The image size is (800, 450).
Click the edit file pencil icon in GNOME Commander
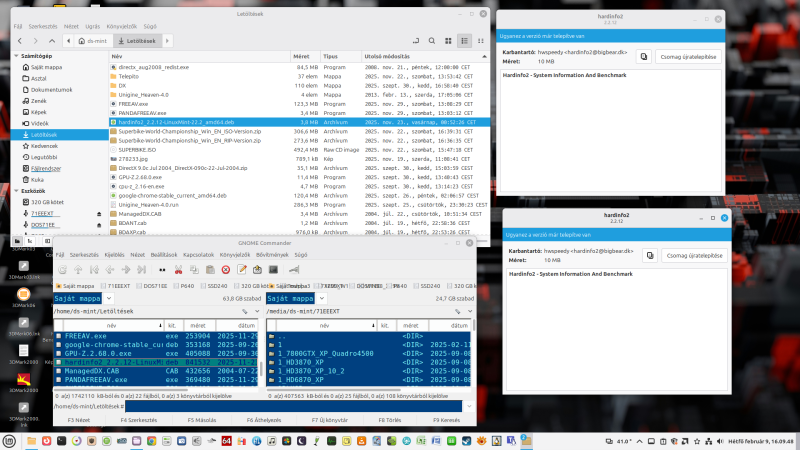click(242, 269)
